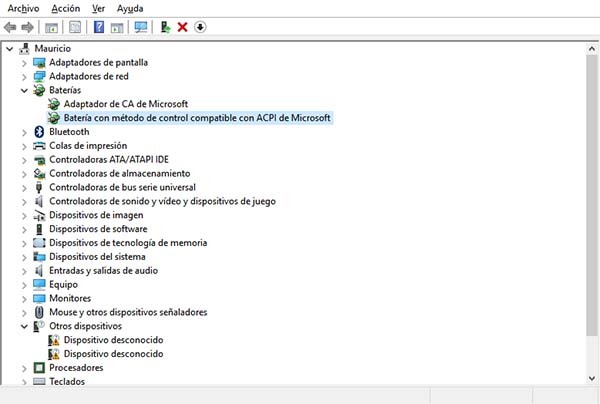
Task: Select the second Dispositivo desconocido entry
Action: tap(113, 354)
